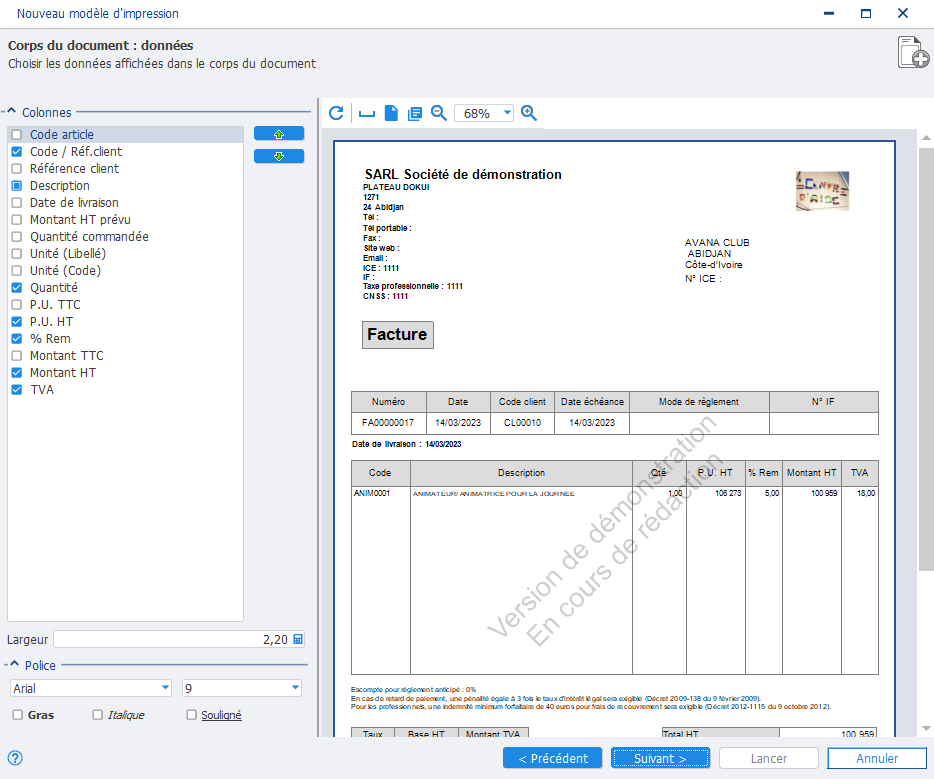934x779 pixels.
Task: Continue with the Suivant button
Action: [661, 758]
